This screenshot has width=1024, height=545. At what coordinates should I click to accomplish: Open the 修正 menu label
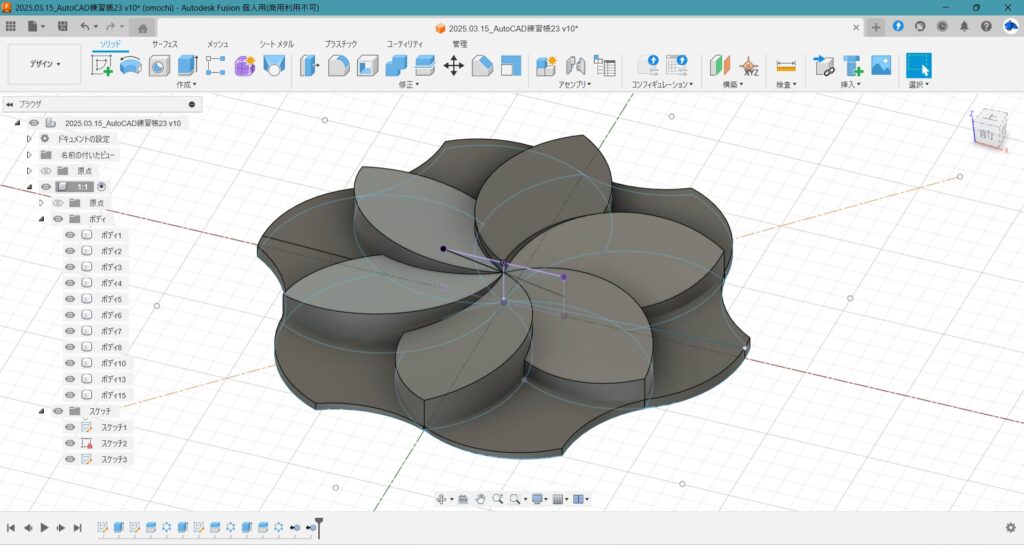[x=407, y=85]
